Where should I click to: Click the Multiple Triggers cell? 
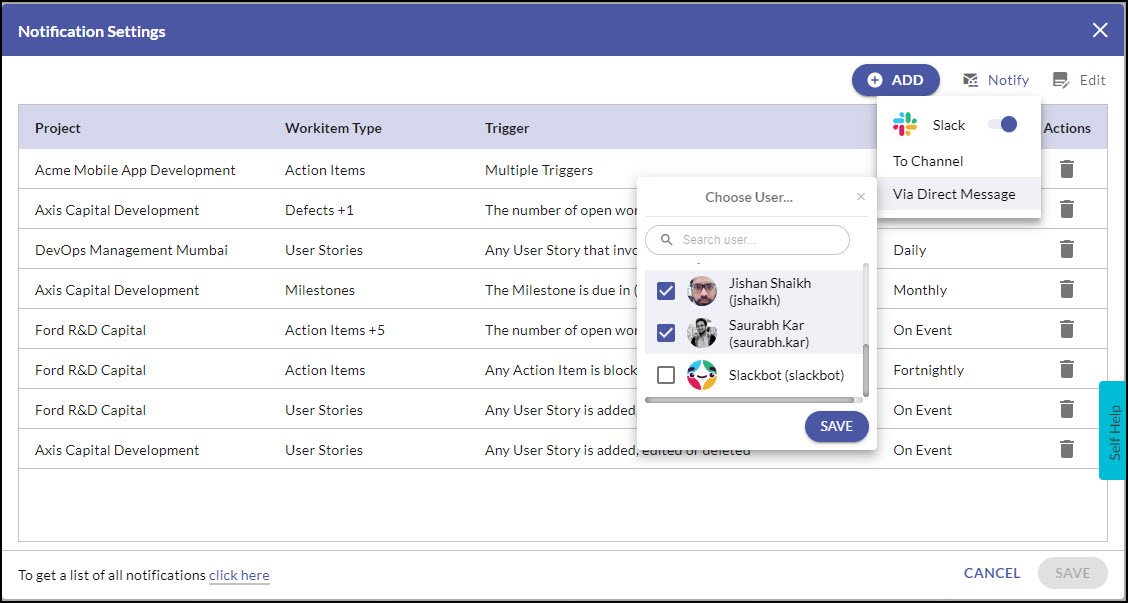[x=539, y=170]
